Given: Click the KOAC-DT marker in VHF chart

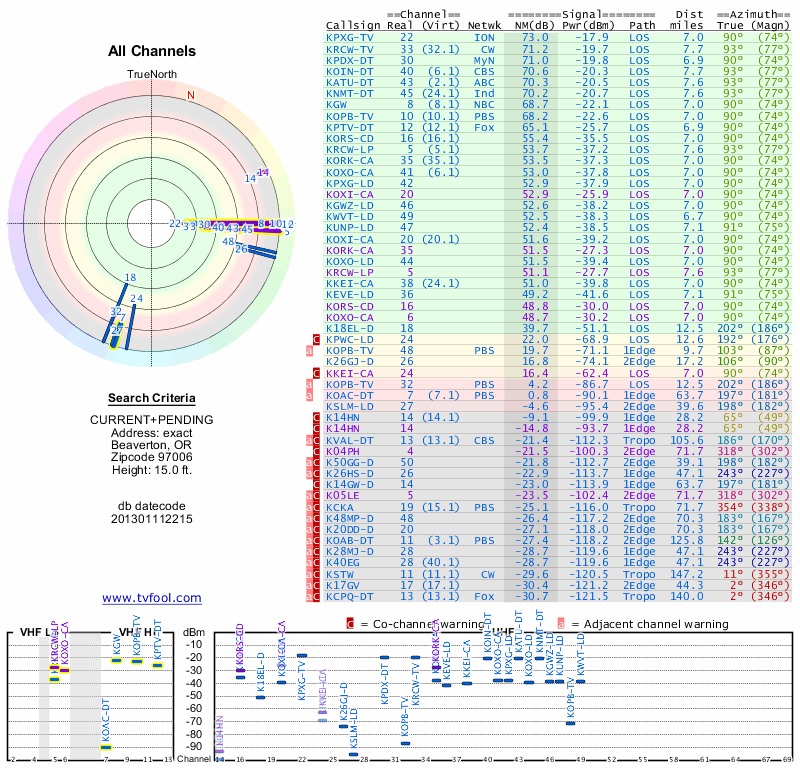Looking at the screenshot, I should (106, 748).
